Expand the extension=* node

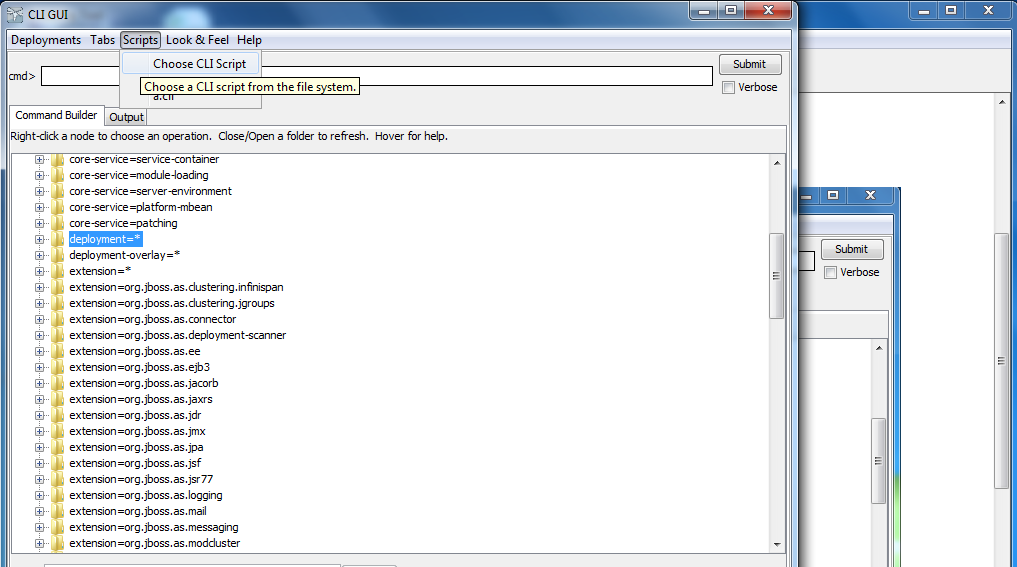40,272
